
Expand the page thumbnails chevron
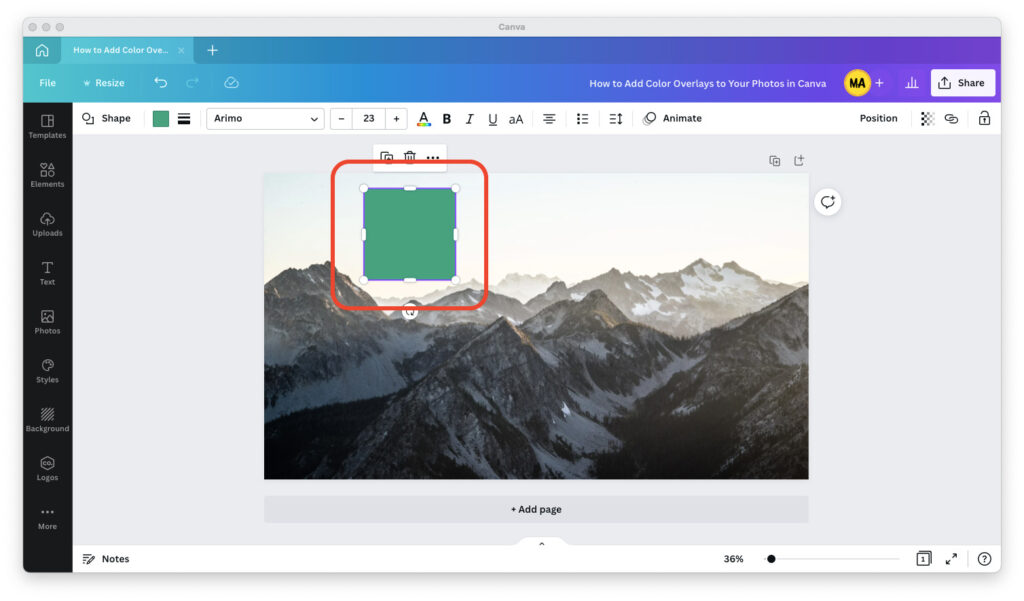click(541, 544)
